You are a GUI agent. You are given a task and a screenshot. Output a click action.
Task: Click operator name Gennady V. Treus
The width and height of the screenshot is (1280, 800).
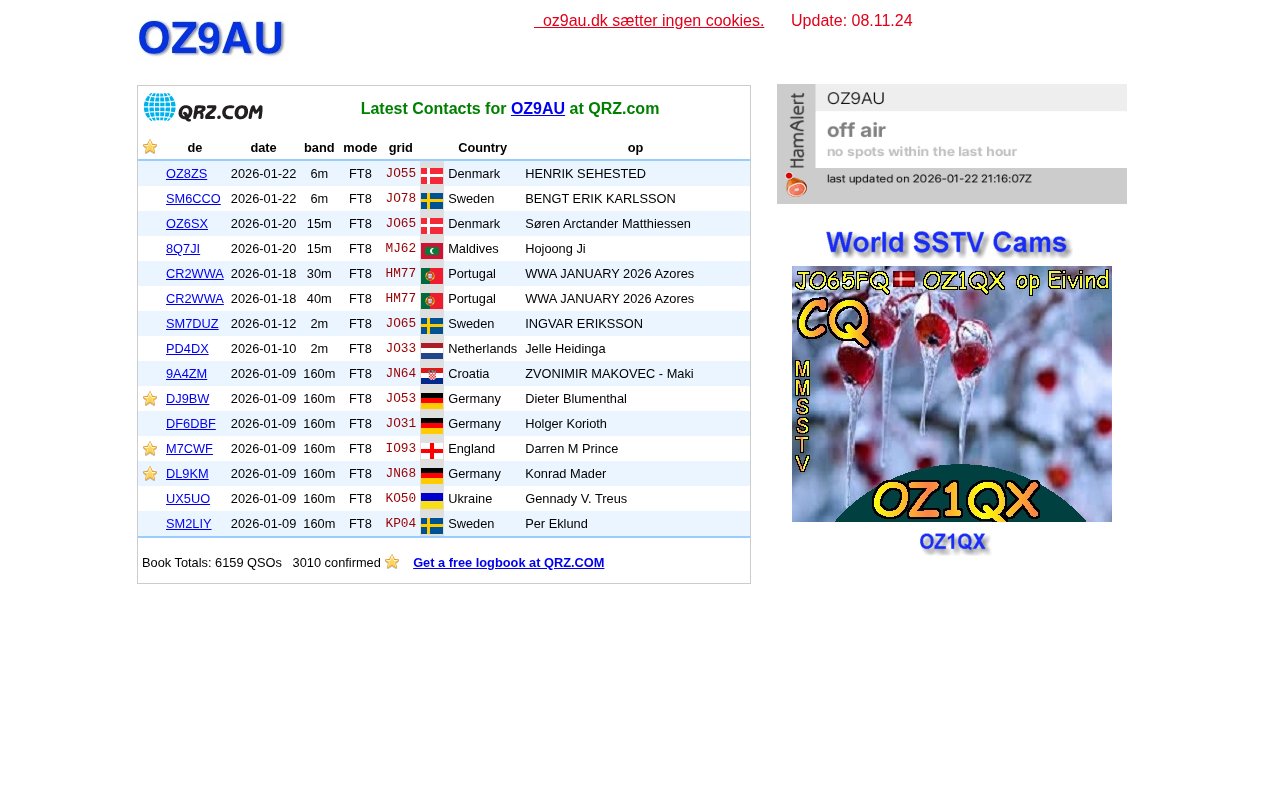click(574, 499)
